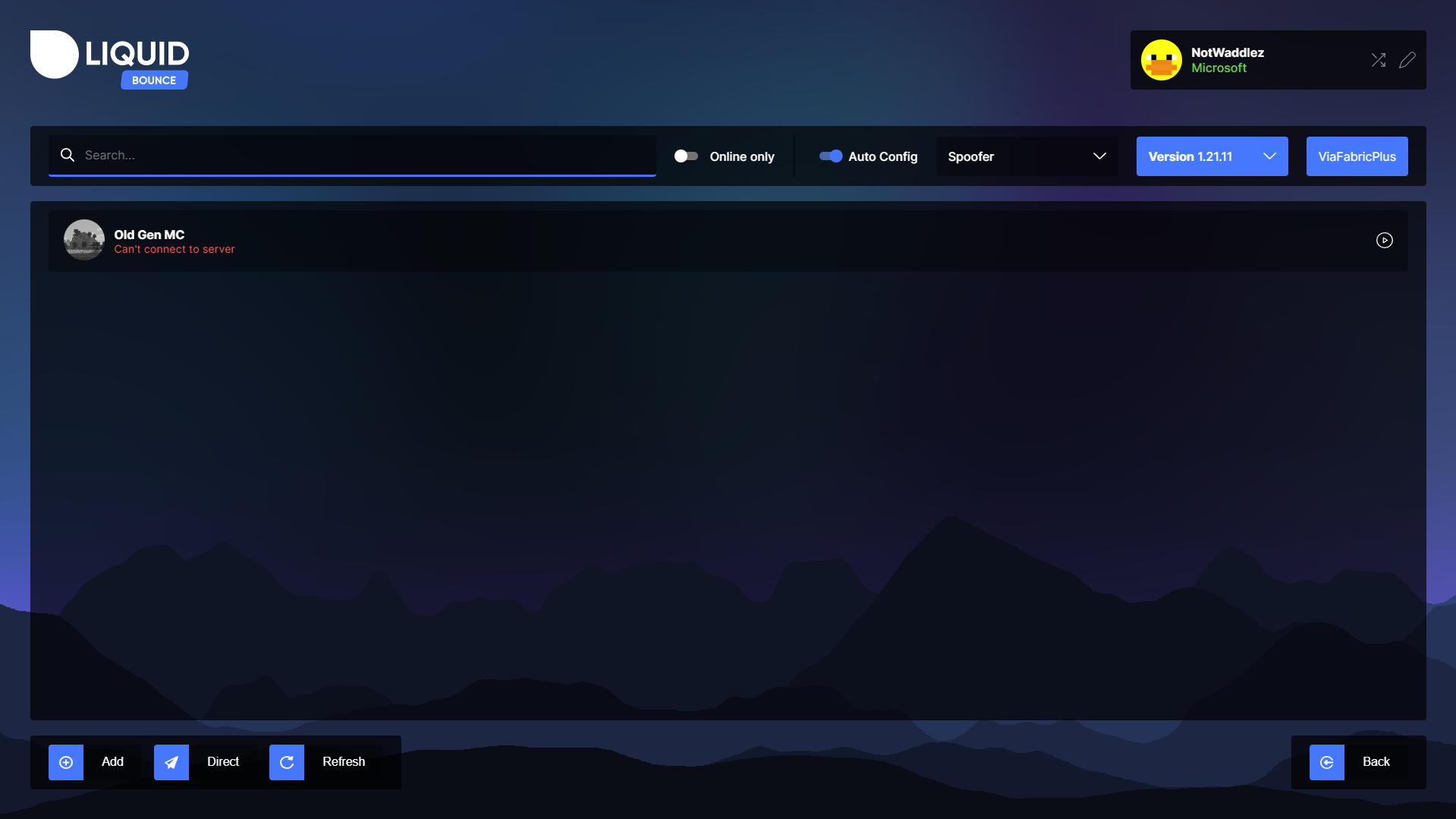Click Add to create a new server
The image size is (1456, 819).
111,762
